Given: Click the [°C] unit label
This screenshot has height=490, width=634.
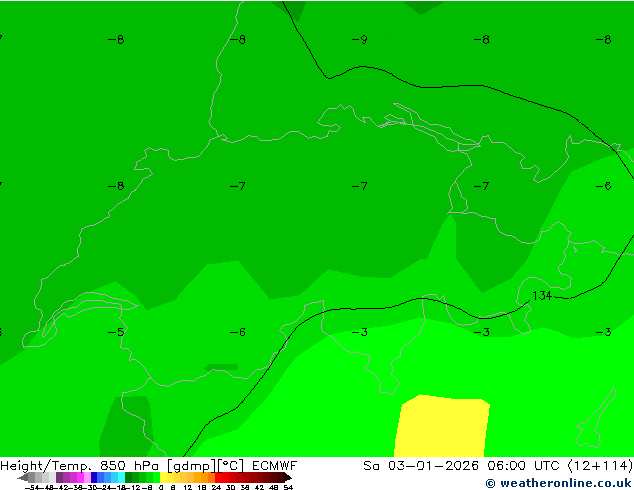Looking at the screenshot, I should (x=230, y=466).
